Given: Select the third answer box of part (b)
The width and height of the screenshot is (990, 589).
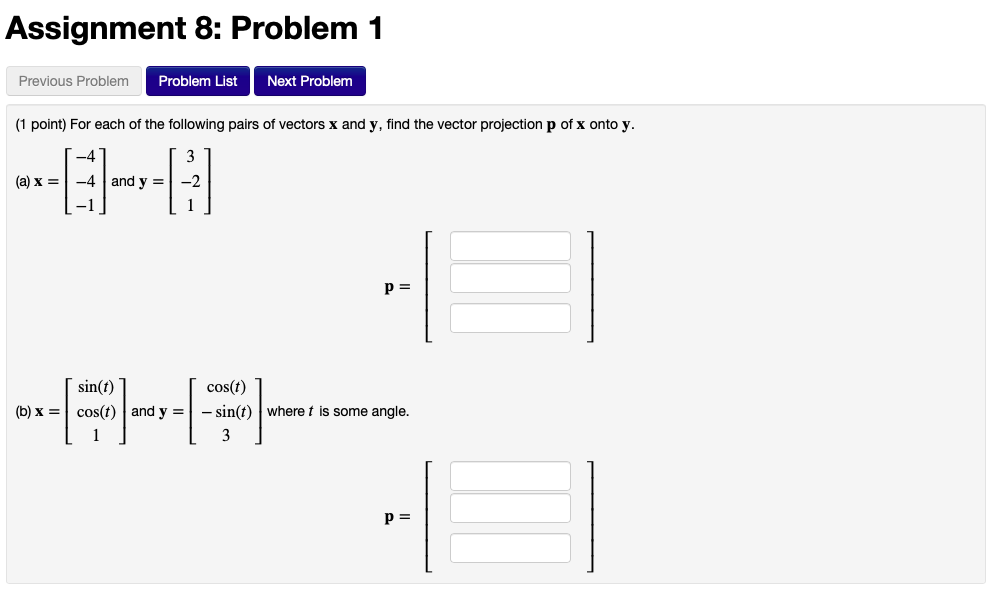Looking at the screenshot, I should [x=510, y=547].
